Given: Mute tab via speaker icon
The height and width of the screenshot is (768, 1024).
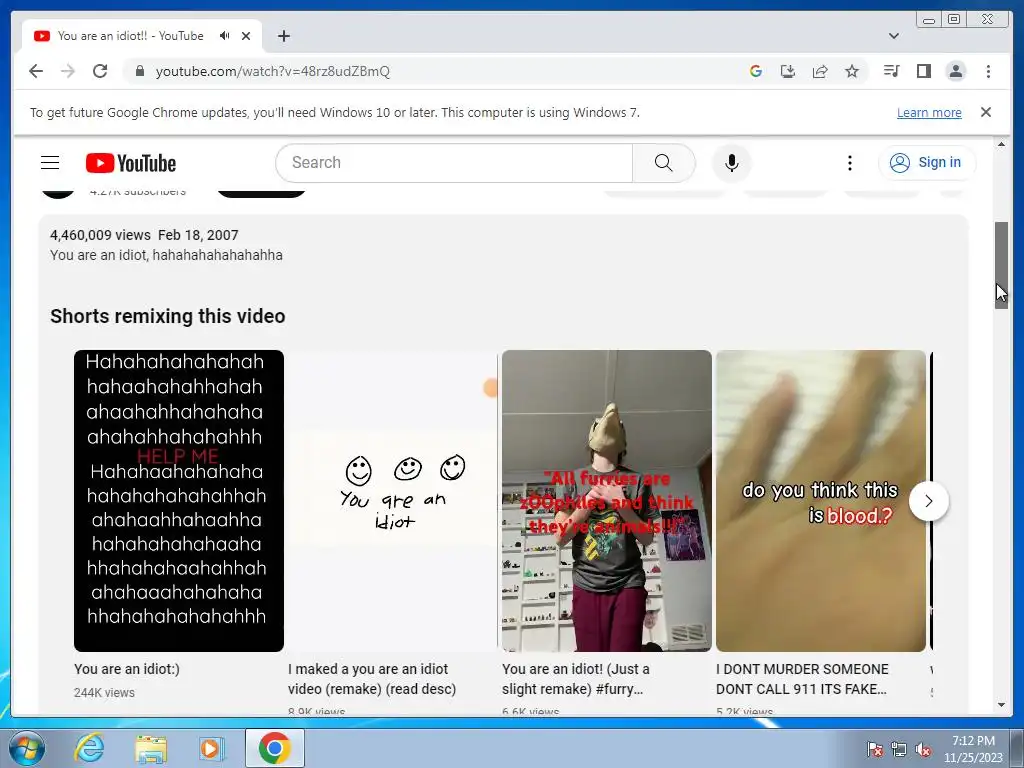Looking at the screenshot, I should (x=225, y=36).
